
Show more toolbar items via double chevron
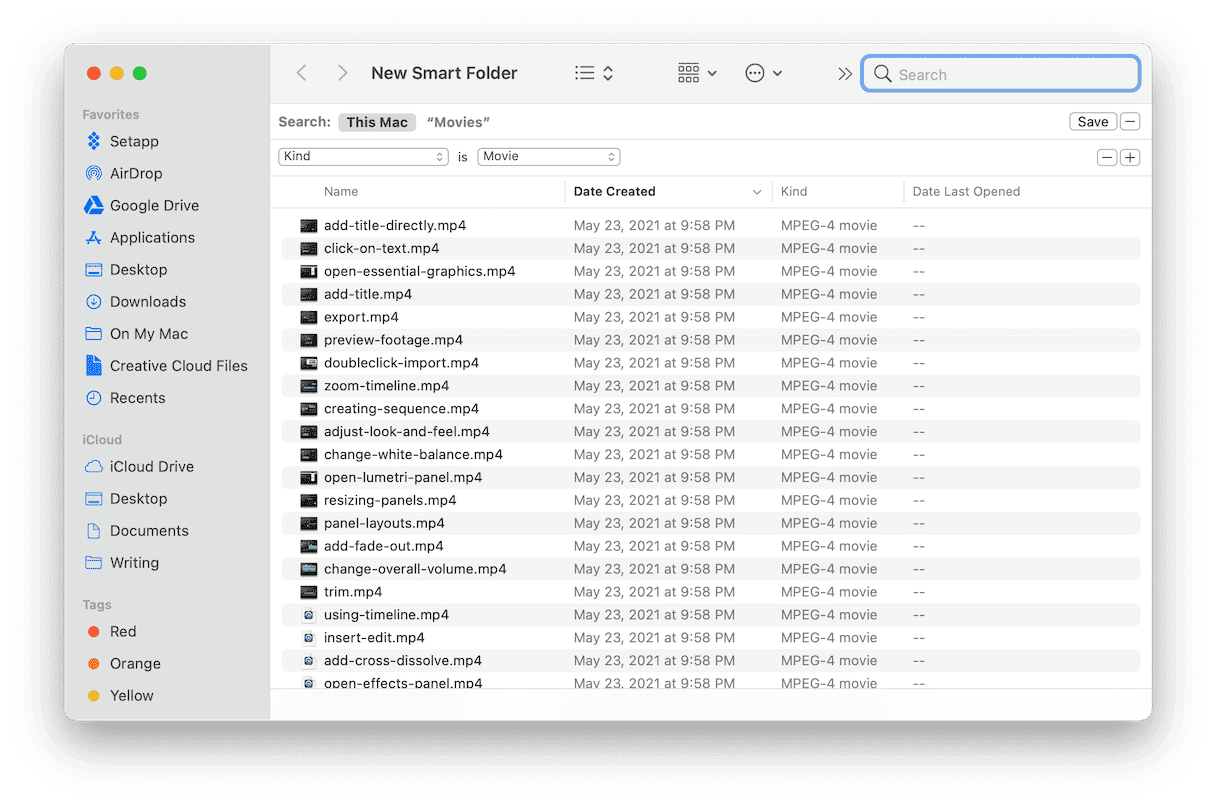[x=844, y=74]
